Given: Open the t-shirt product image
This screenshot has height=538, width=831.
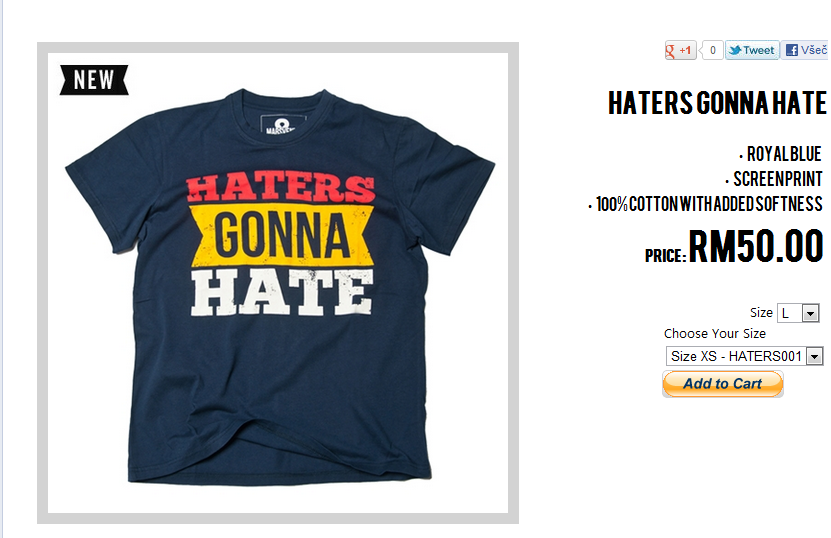Looking at the screenshot, I should pyautogui.click(x=278, y=283).
